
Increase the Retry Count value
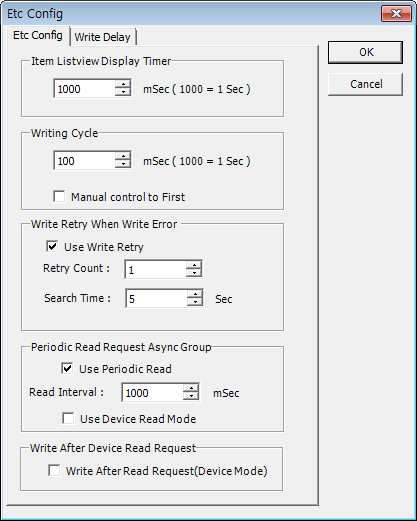(194, 265)
